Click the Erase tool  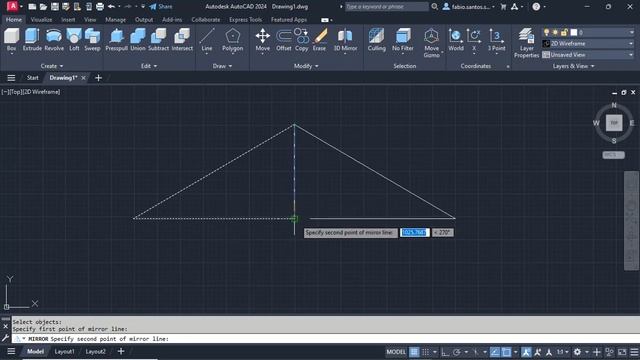320,40
